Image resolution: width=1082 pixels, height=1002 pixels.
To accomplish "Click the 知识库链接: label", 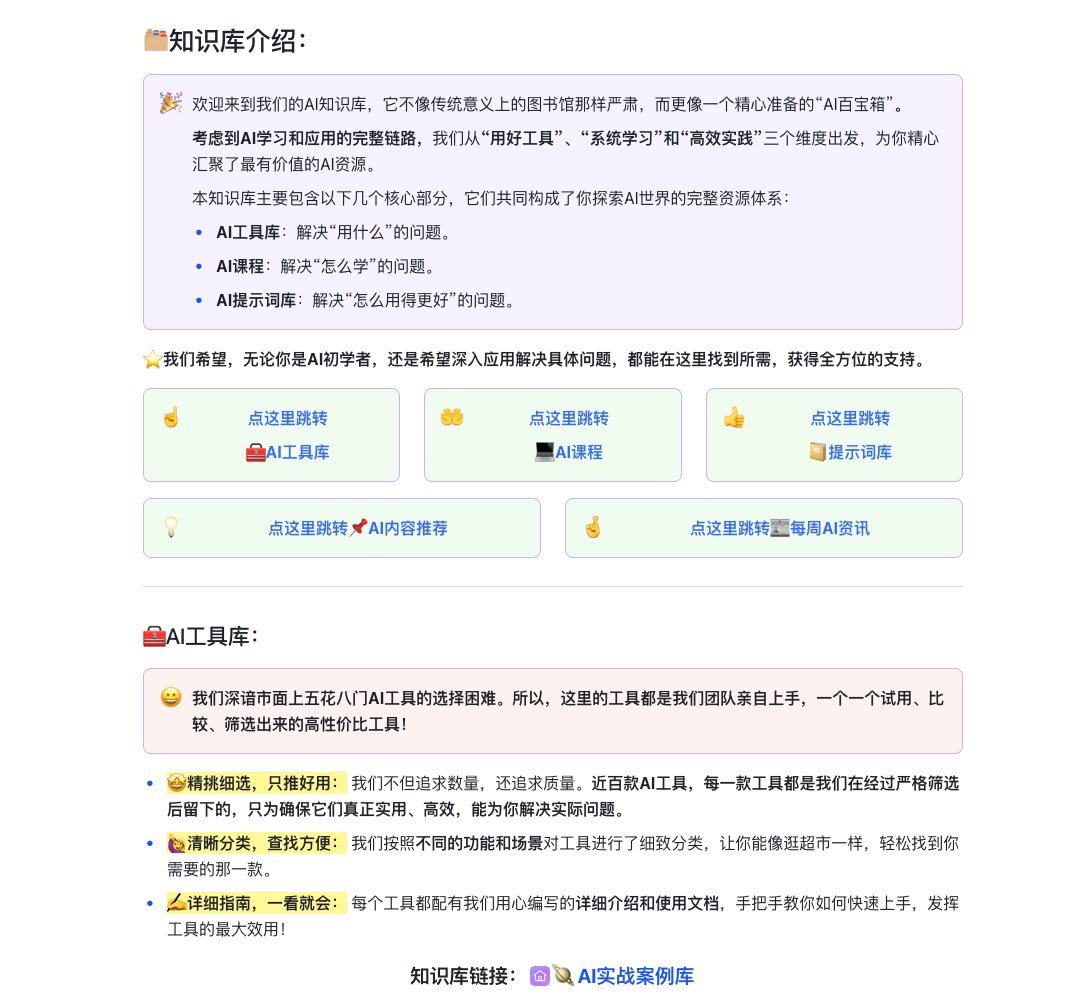I will 463,976.
